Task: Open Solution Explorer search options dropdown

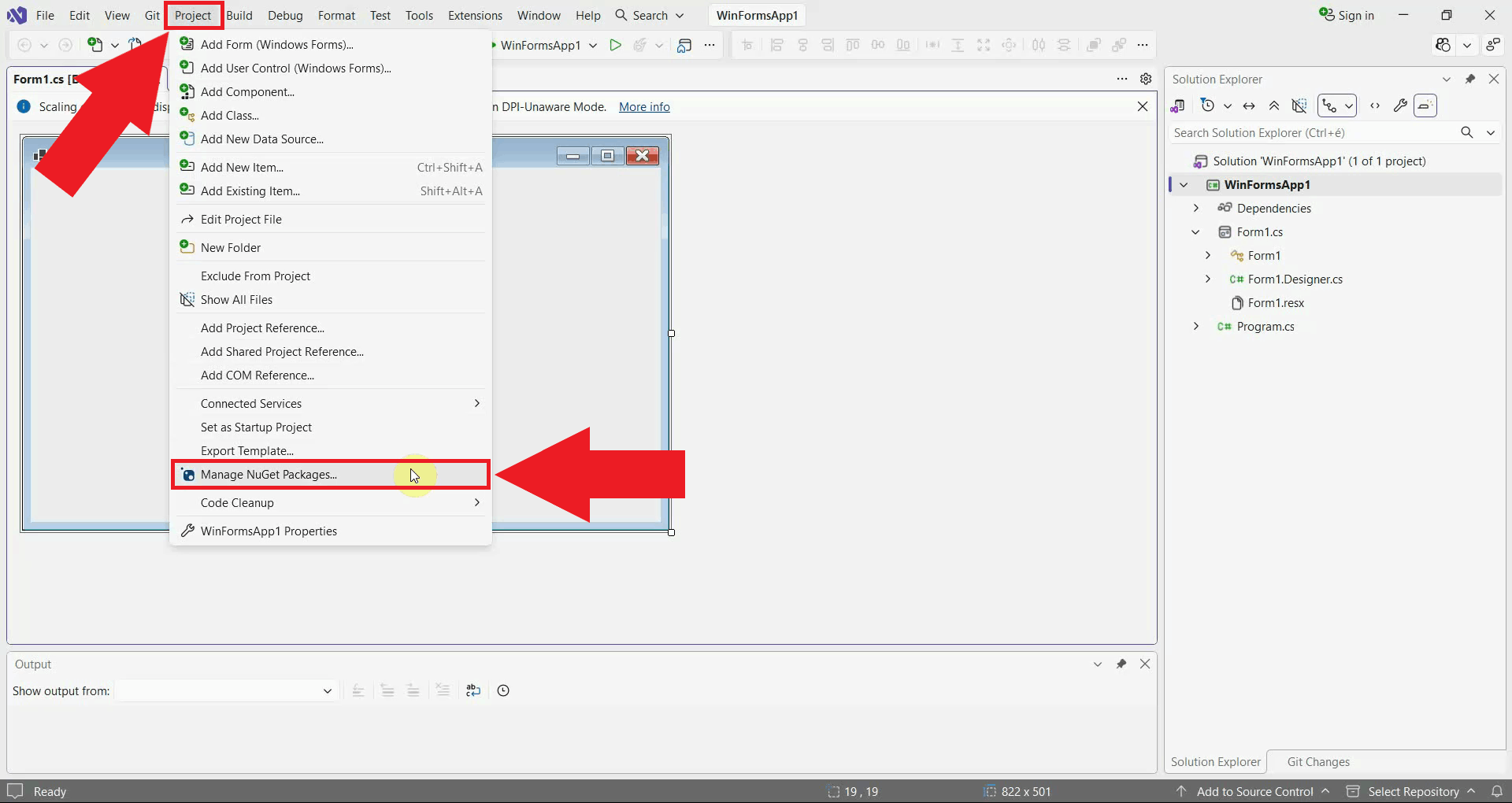Action: (1491, 132)
